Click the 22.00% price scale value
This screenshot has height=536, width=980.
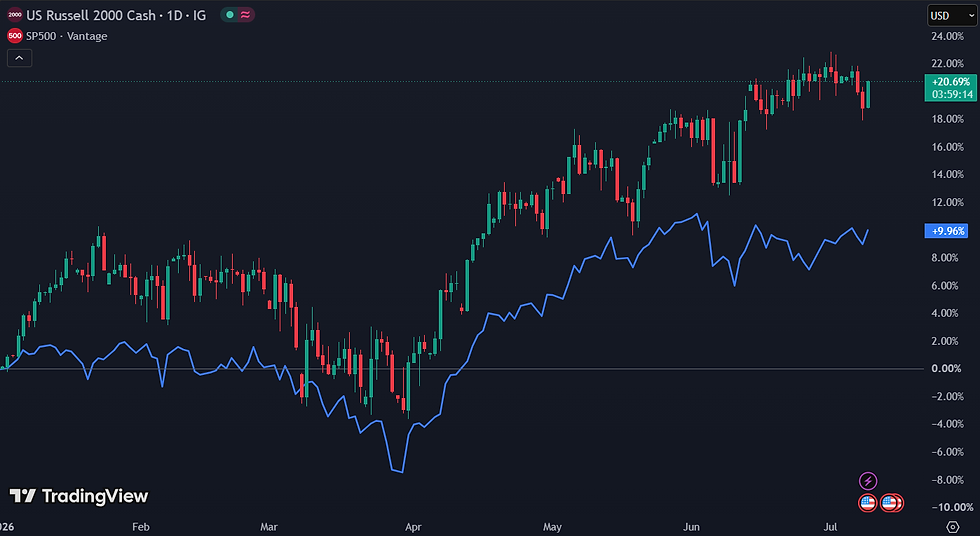pyautogui.click(x=948, y=64)
